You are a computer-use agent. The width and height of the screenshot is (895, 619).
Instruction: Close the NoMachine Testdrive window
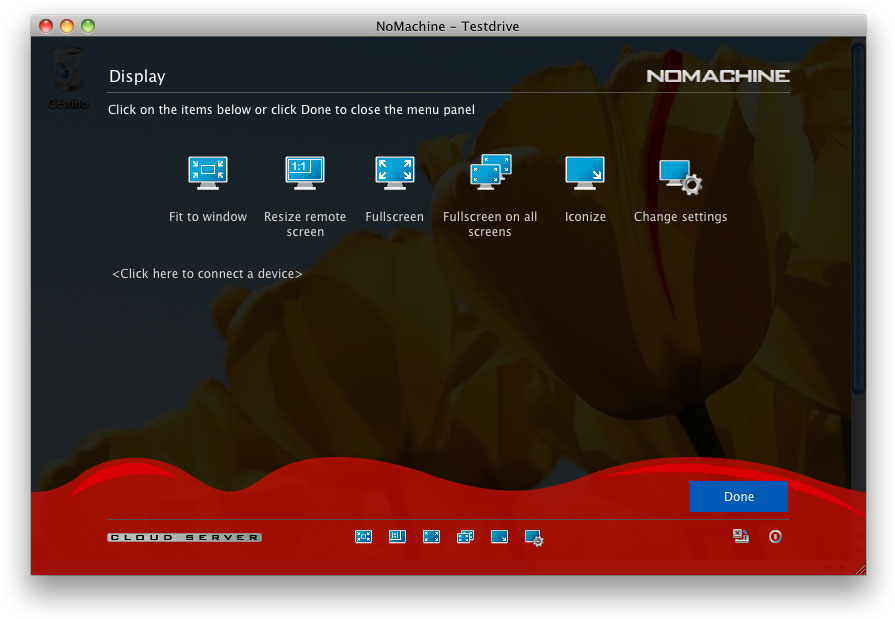(x=46, y=26)
